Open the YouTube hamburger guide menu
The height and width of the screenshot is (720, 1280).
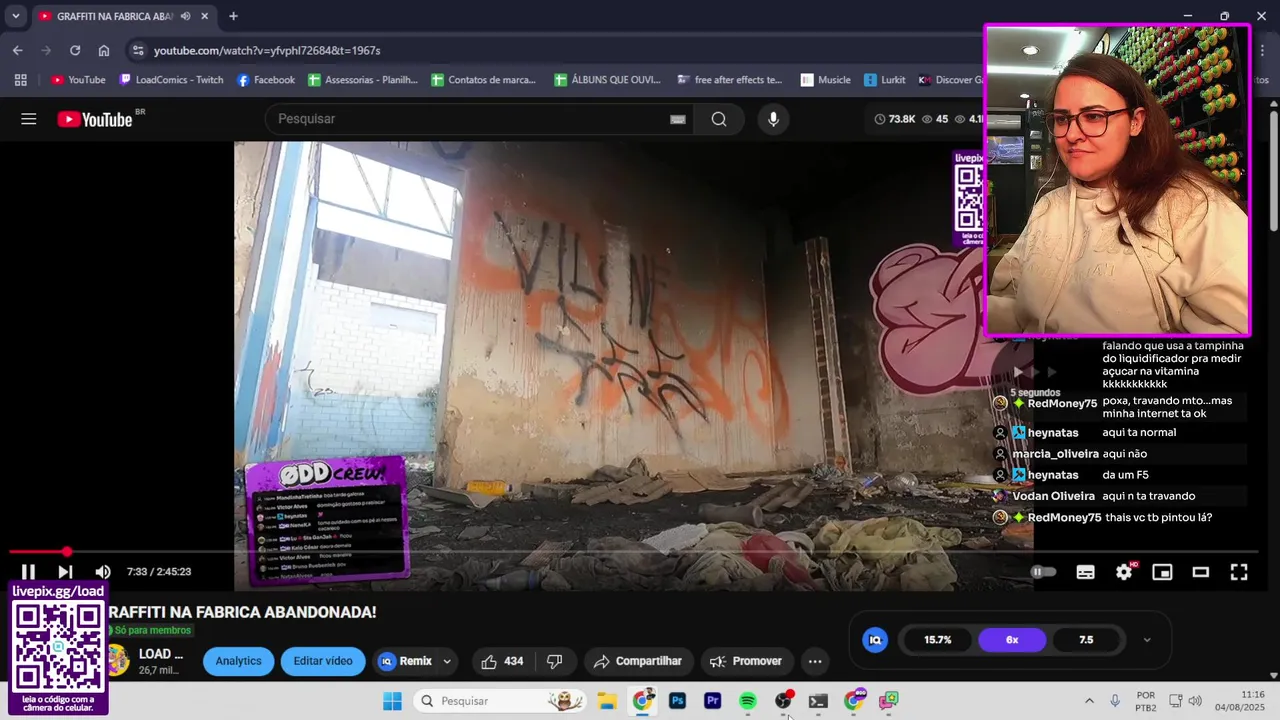coord(29,119)
